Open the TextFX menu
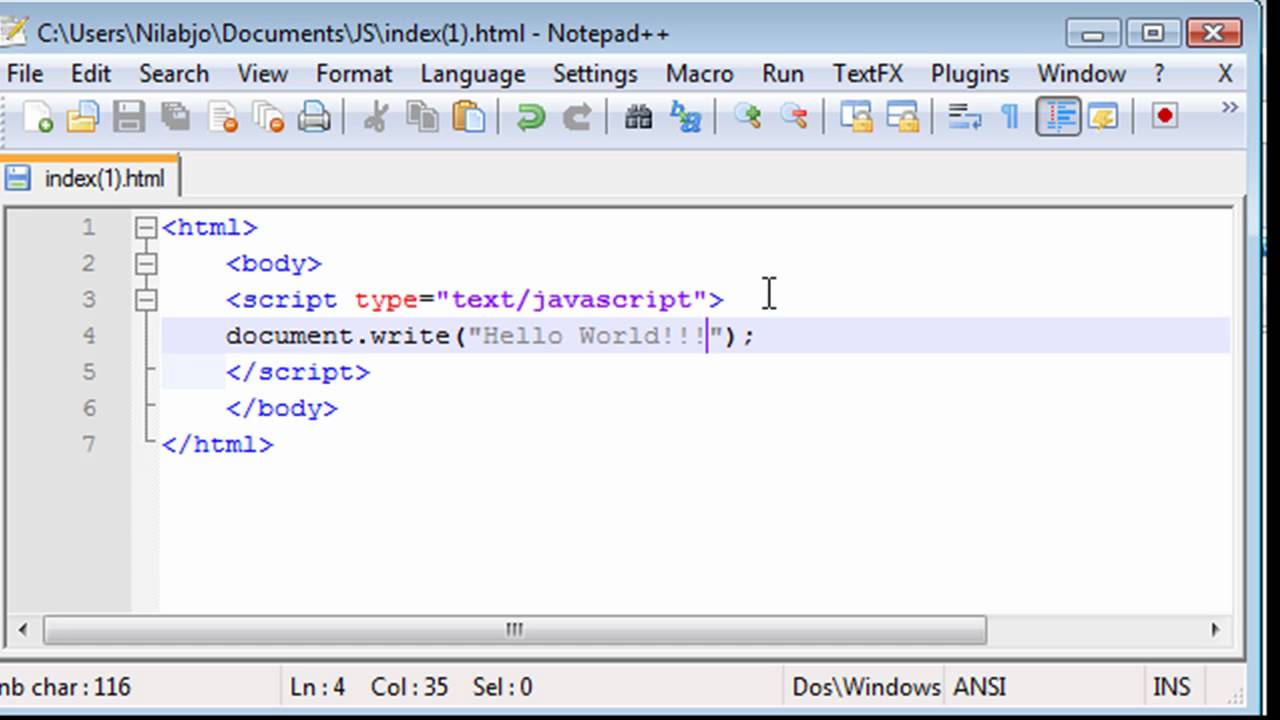The width and height of the screenshot is (1280, 720). pyautogui.click(x=868, y=74)
